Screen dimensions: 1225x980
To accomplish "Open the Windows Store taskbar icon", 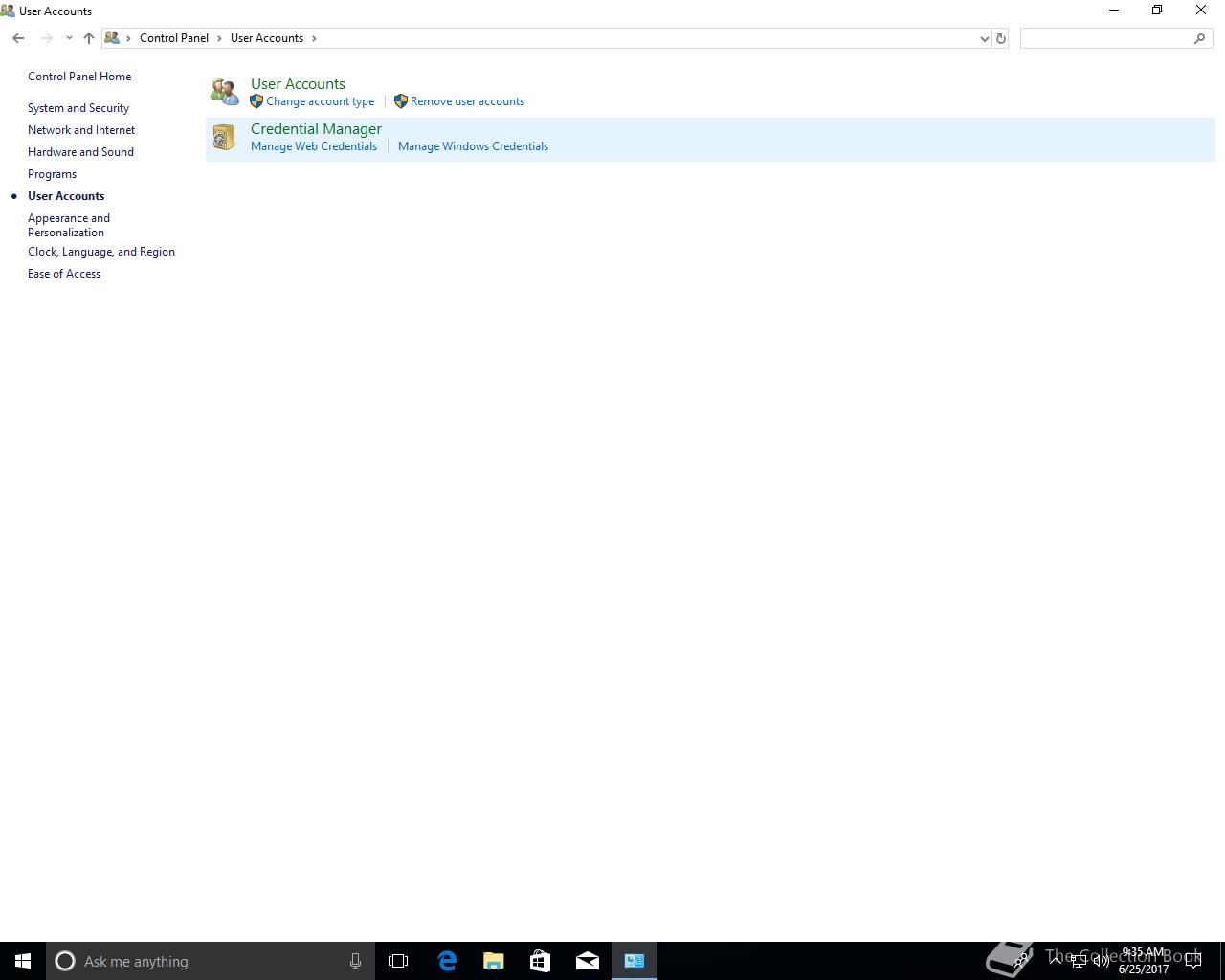I will [x=541, y=961].
